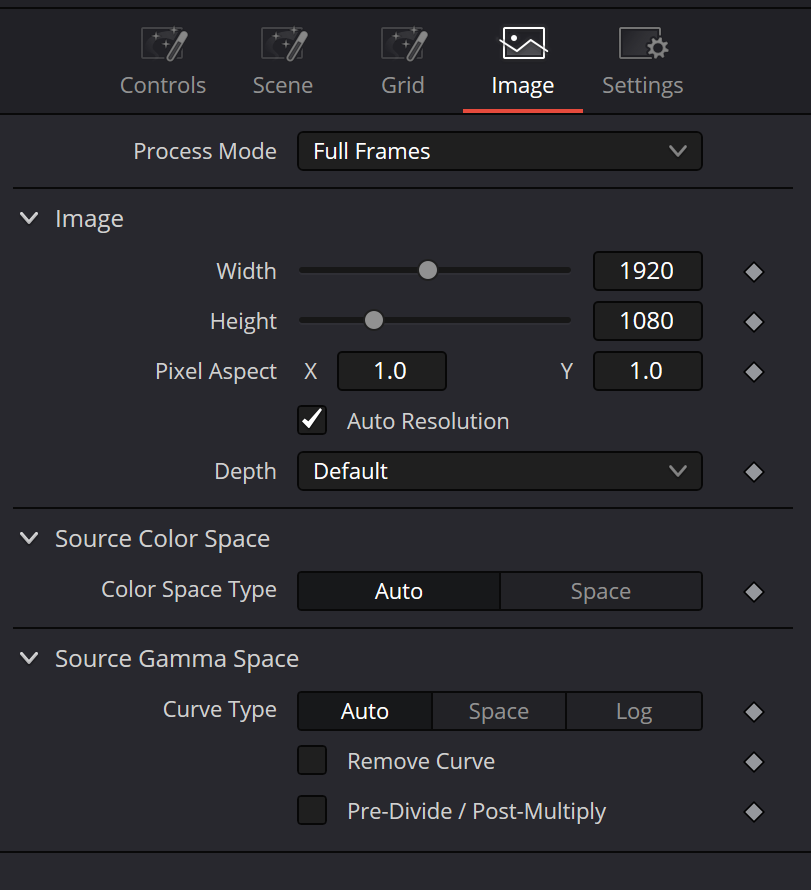Click the Height slider handle
811x890 pixels.
(374, 320)
